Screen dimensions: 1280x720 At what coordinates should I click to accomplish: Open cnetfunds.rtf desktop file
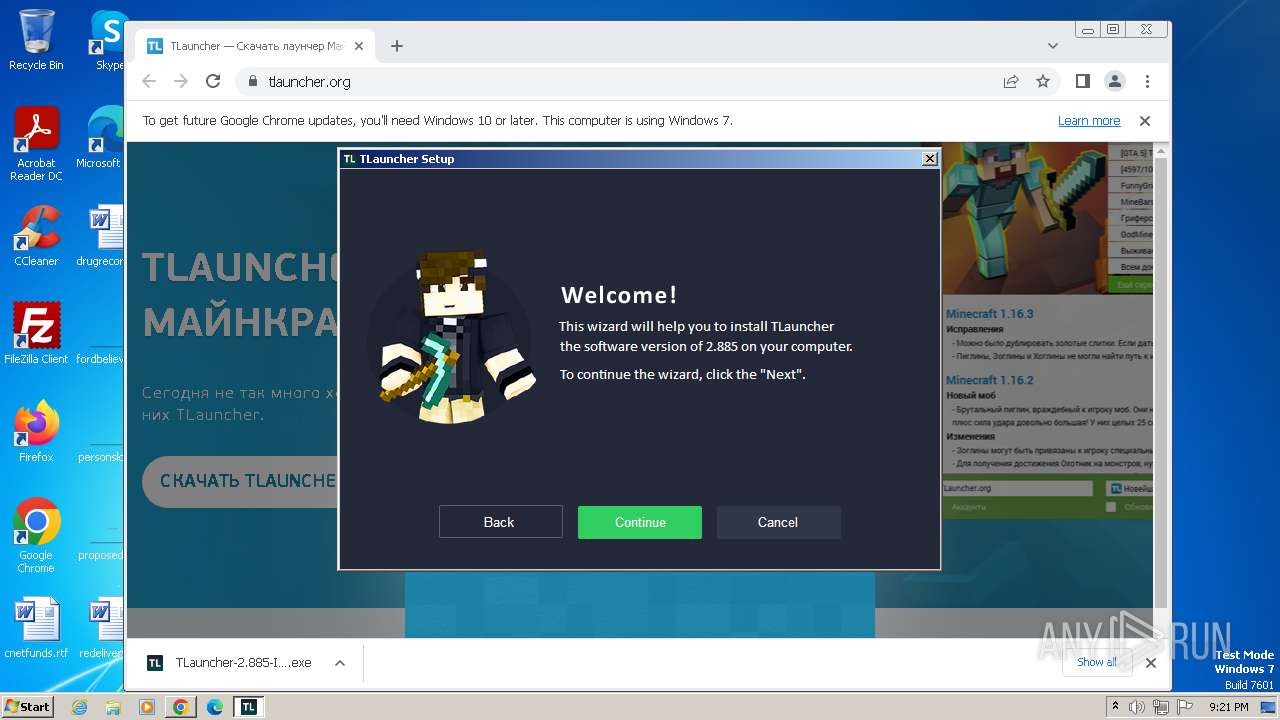(x=36, y=628)
